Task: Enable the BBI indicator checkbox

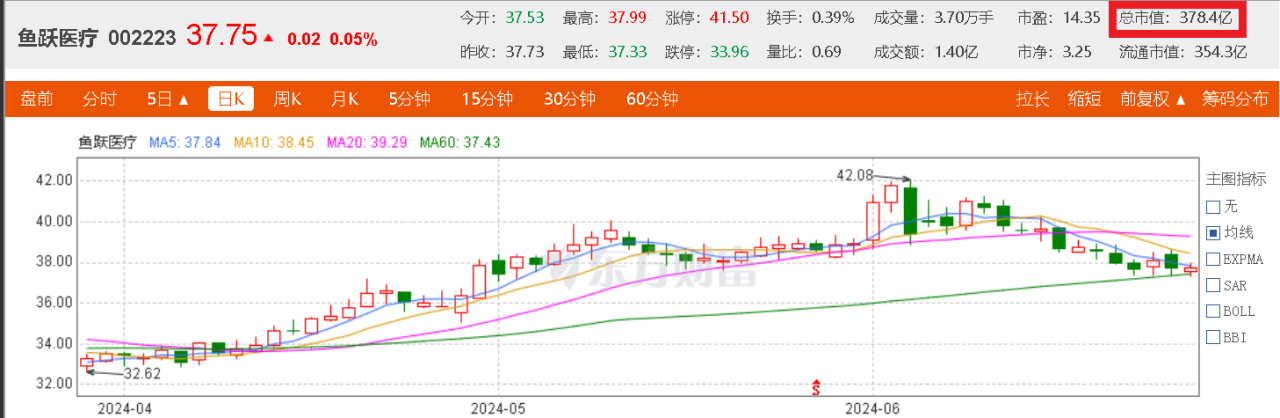Action: 1214,337
